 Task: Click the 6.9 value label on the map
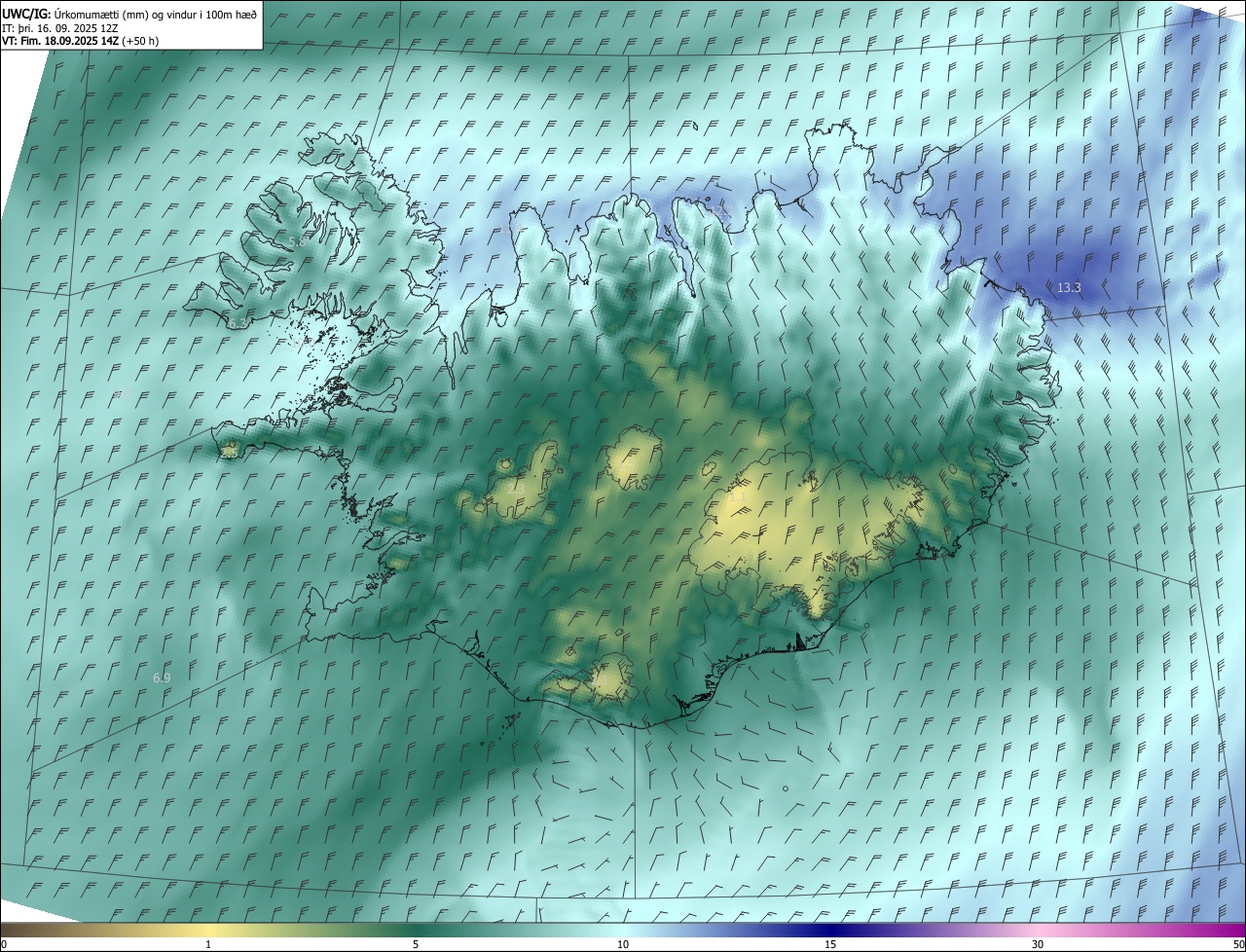(x=162, y=677)
